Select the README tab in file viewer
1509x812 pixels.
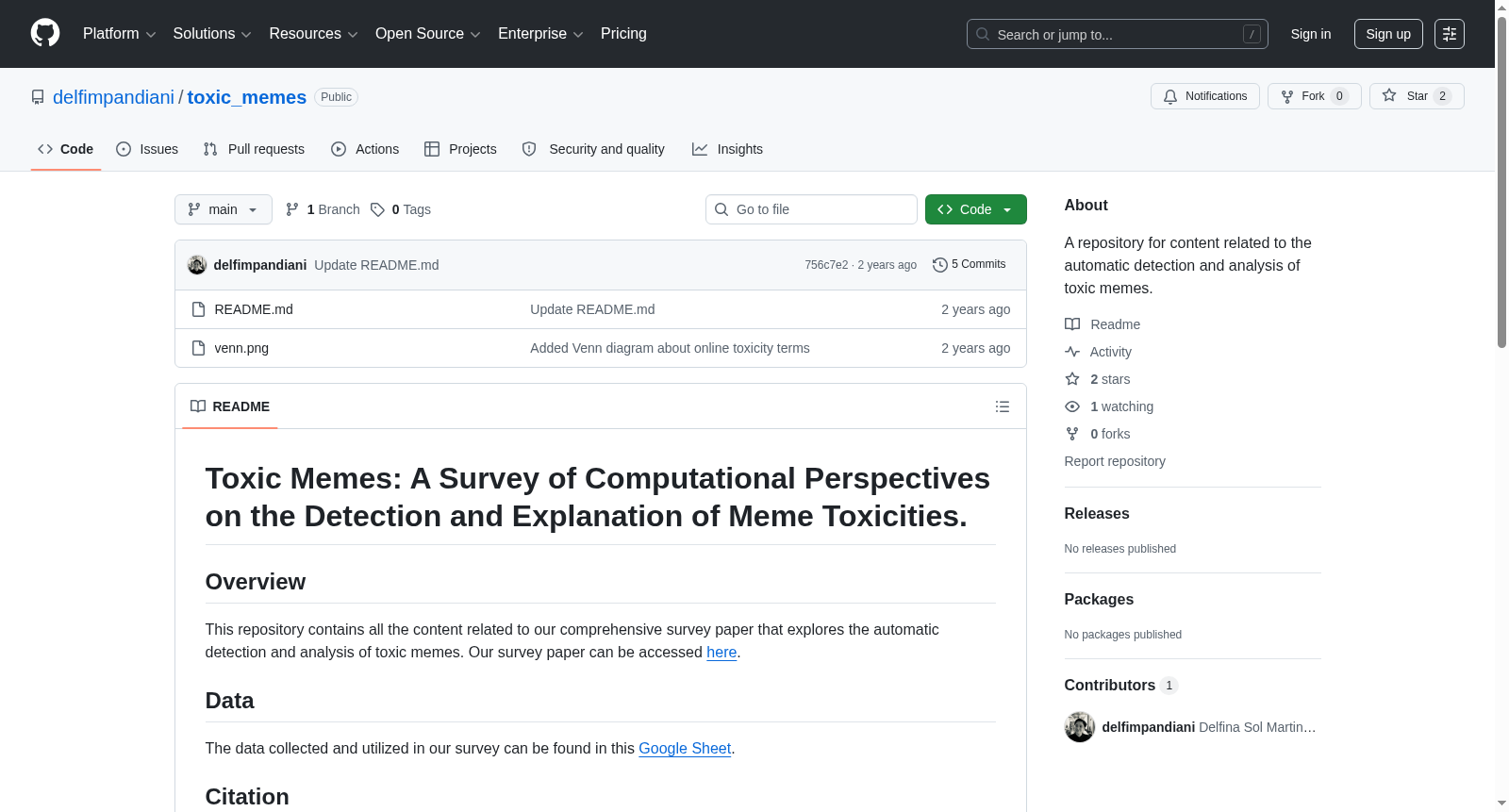click(230, 406)
